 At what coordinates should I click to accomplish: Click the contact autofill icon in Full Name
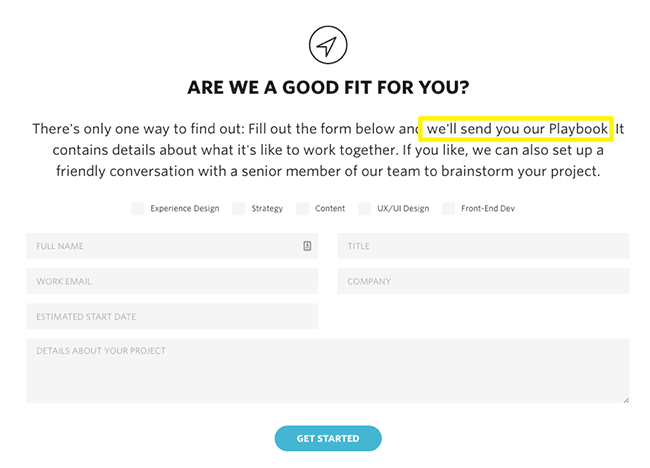tap(307, 246)
